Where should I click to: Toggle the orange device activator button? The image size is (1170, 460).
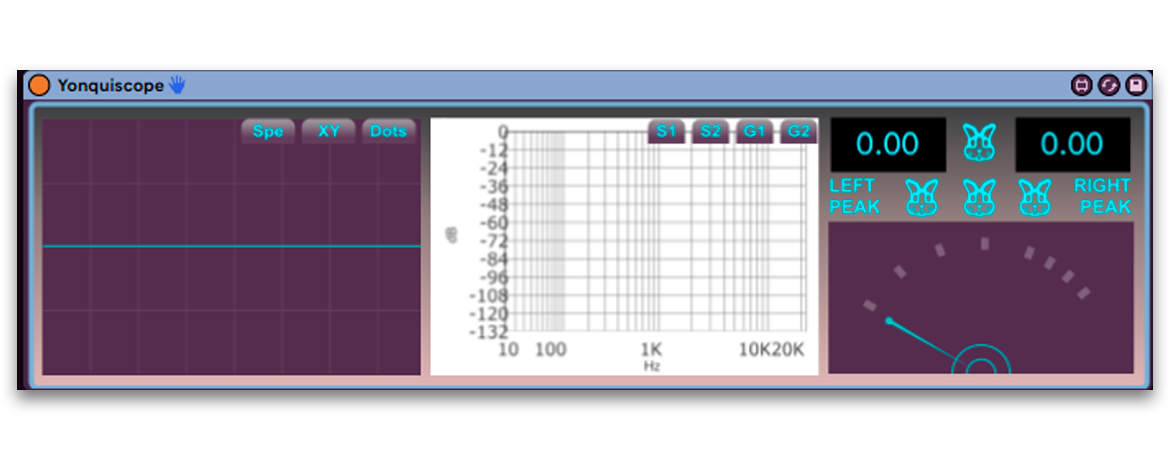pos(39,86)
